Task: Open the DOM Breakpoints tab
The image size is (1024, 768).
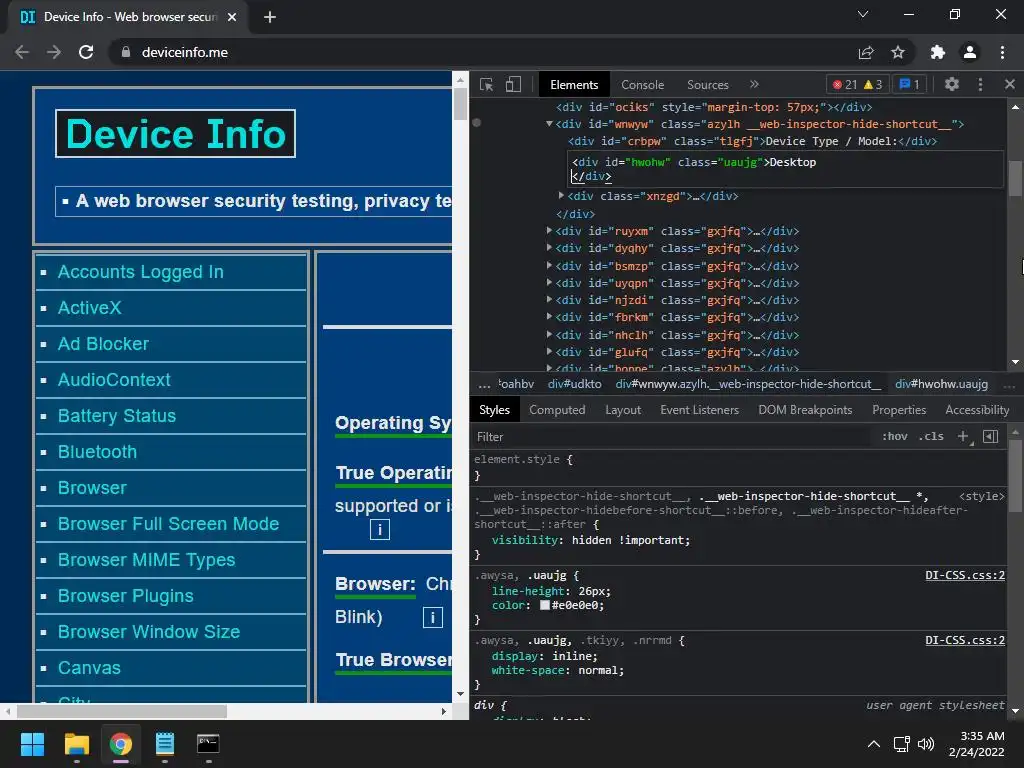Action: click(x=805, y=410)
